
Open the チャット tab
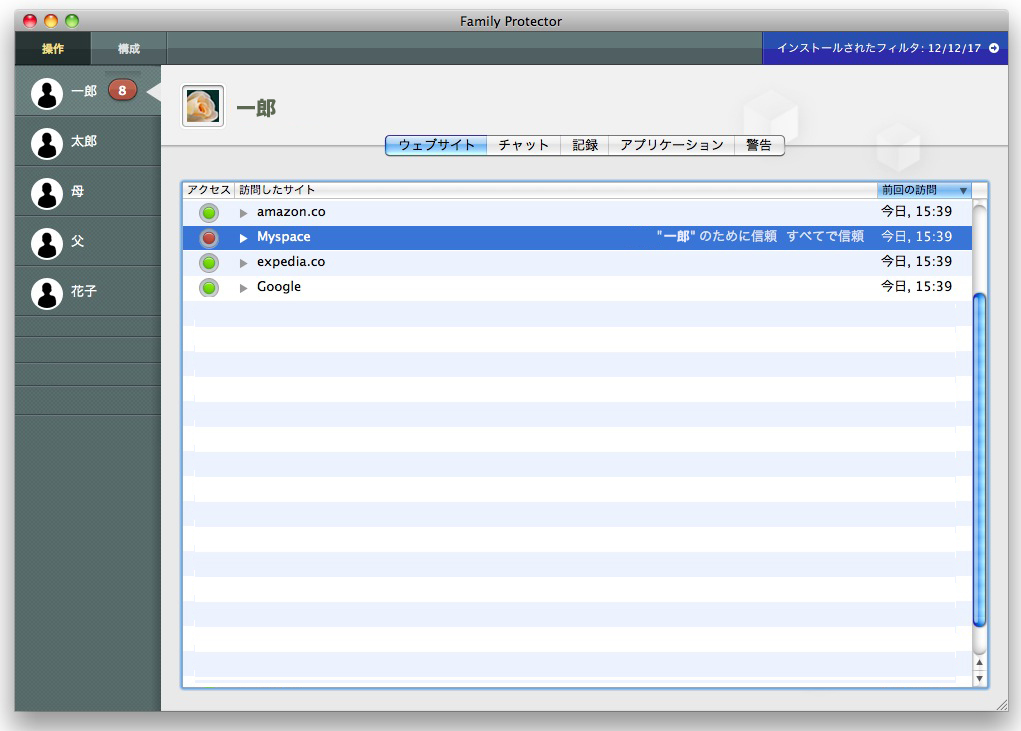pyautogui.click(x=524, y=145)
